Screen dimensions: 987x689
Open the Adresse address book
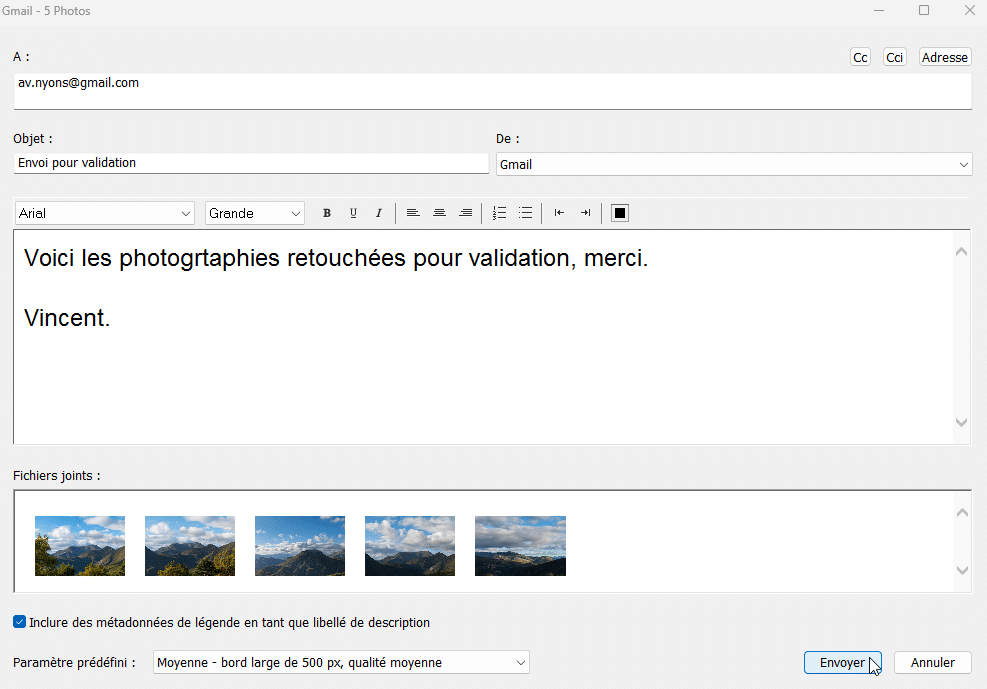coord(944,56)
